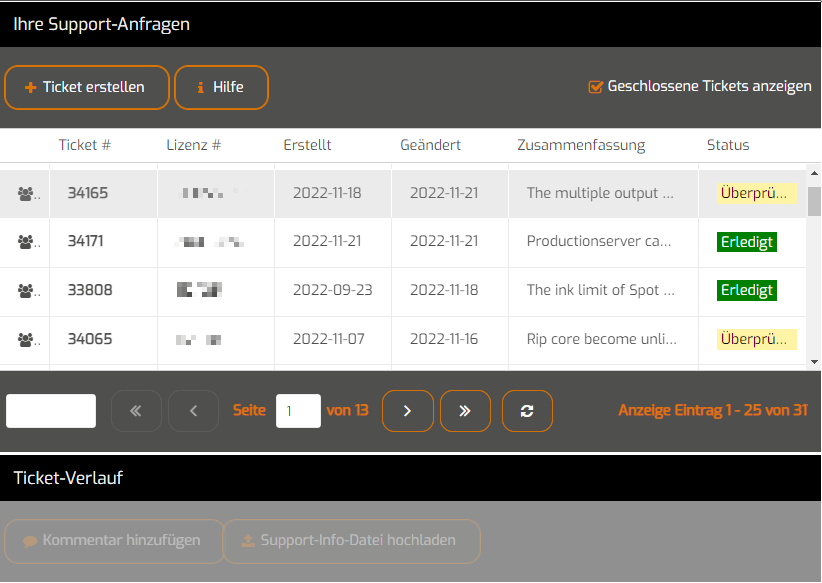Image resolution: width=822 pixels, height=583 pixels.
Task: Open the Ticket erstellen dialog
Action: [x=86, y=88]
